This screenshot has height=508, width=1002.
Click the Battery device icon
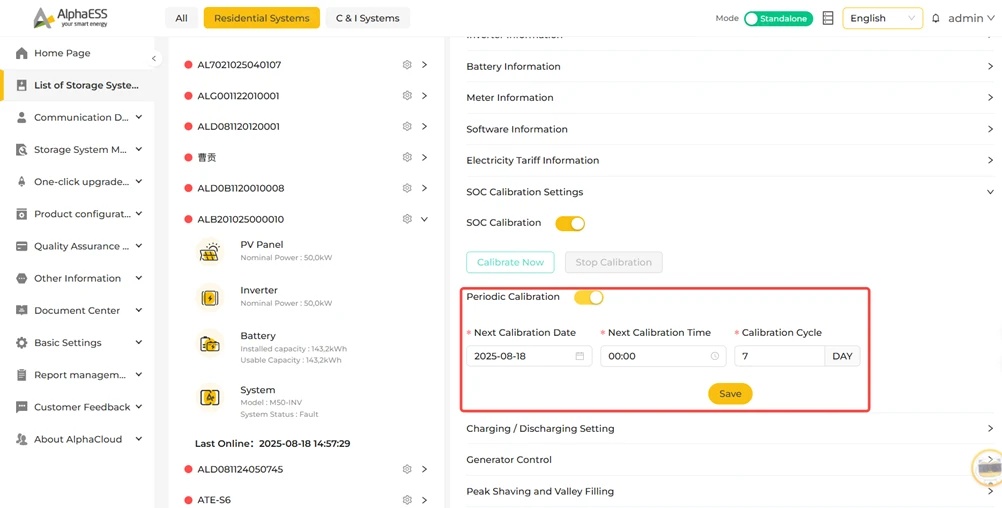[x=210, y=344]
